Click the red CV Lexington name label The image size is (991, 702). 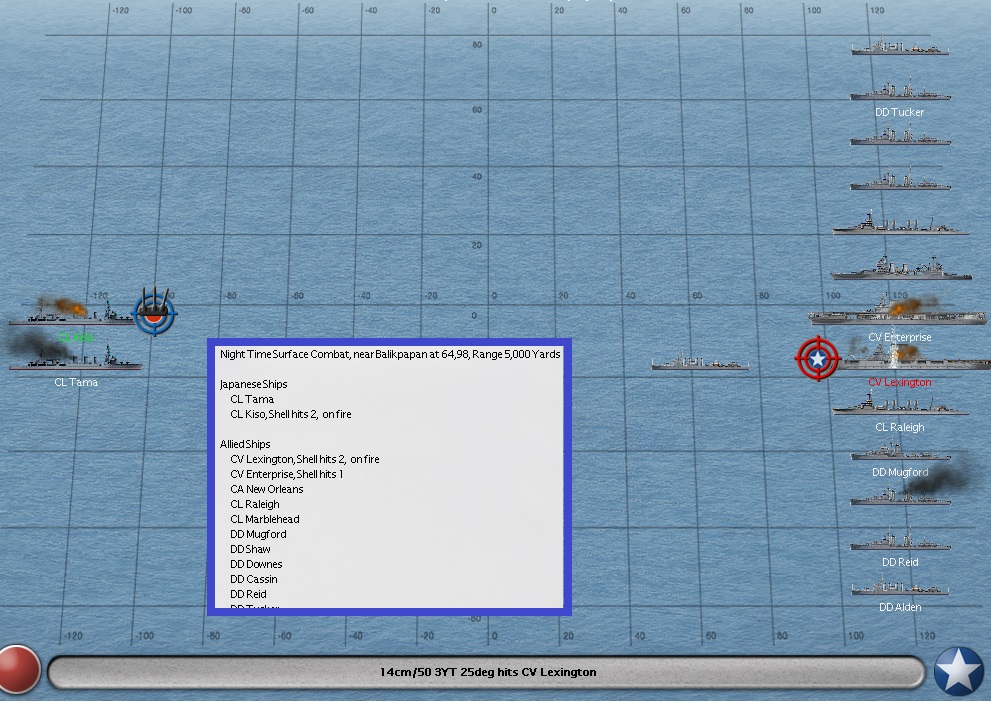(899, 382)
